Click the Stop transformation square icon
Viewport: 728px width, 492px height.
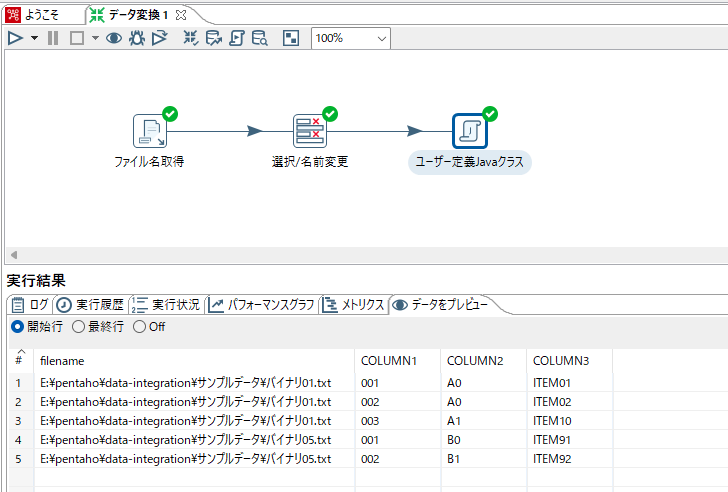76,38
